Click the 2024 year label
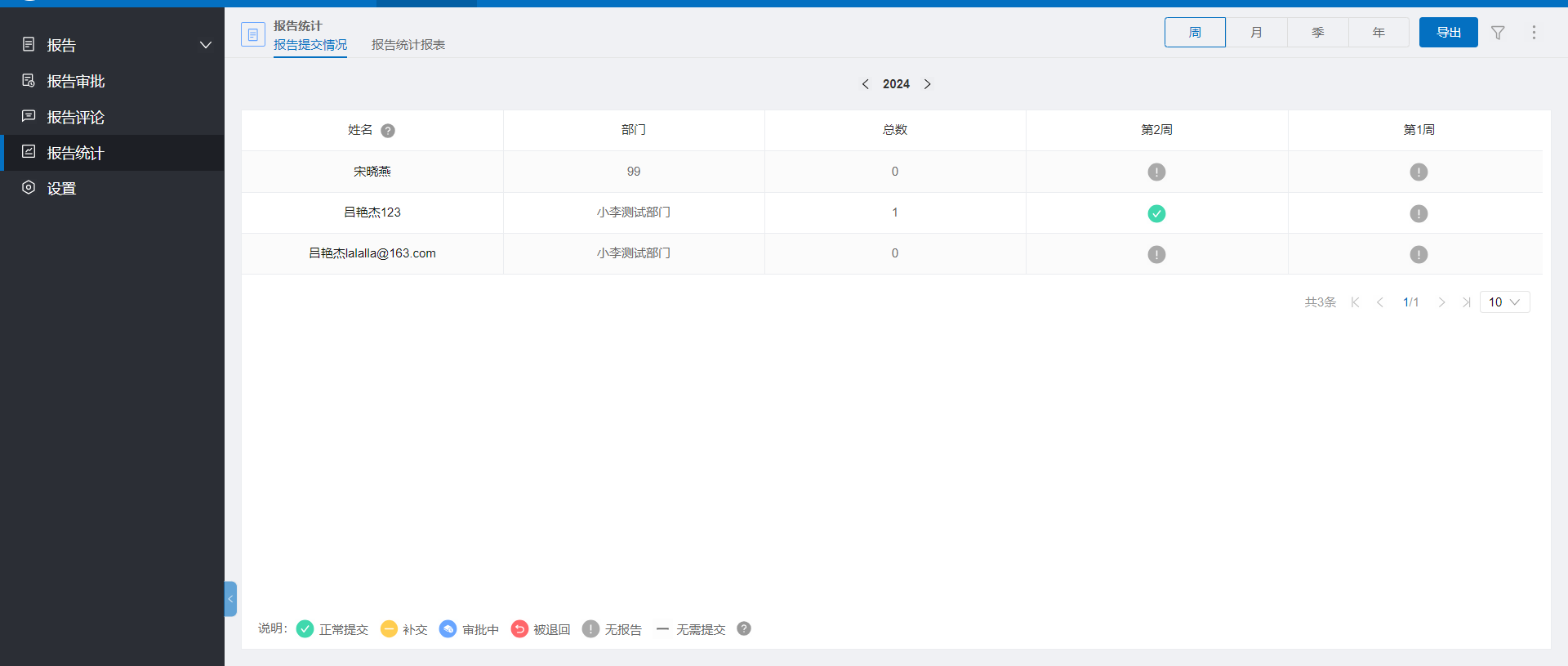 coord(896,84)
